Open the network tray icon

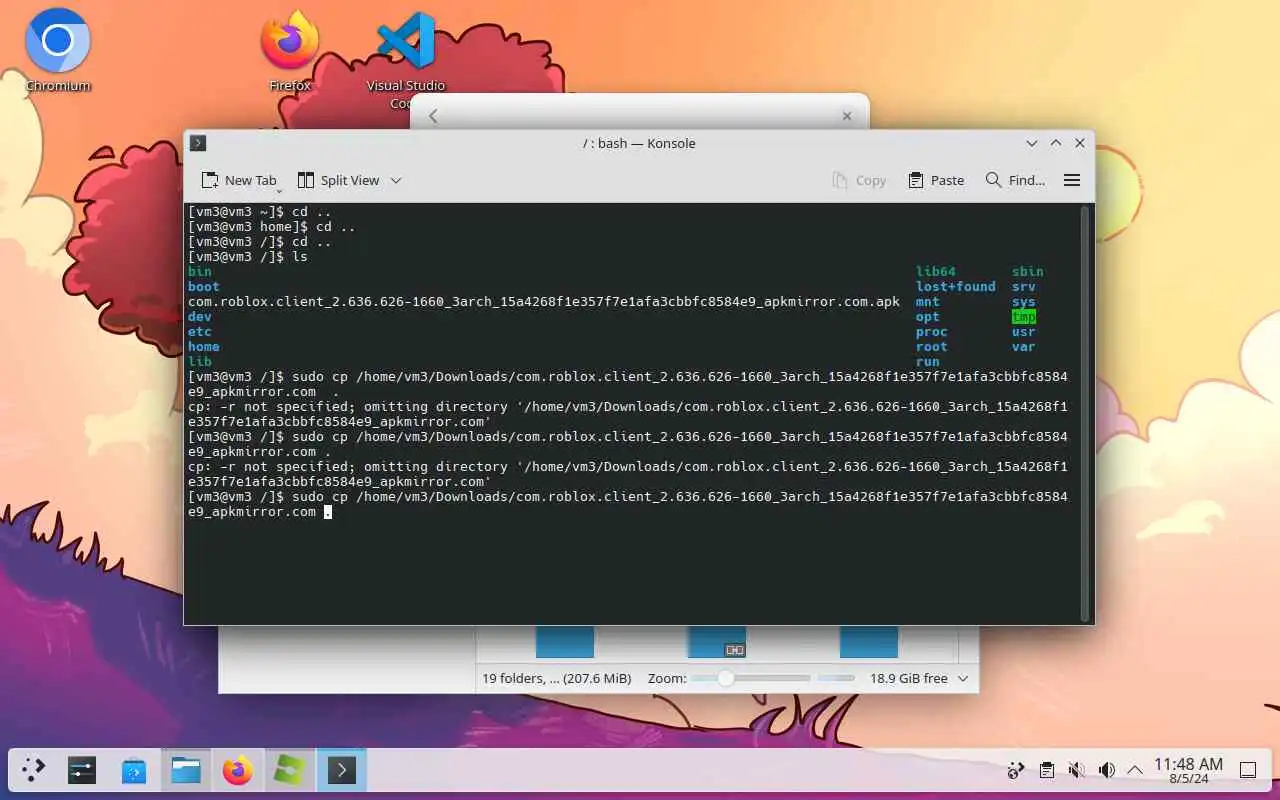pos(1015,770)
